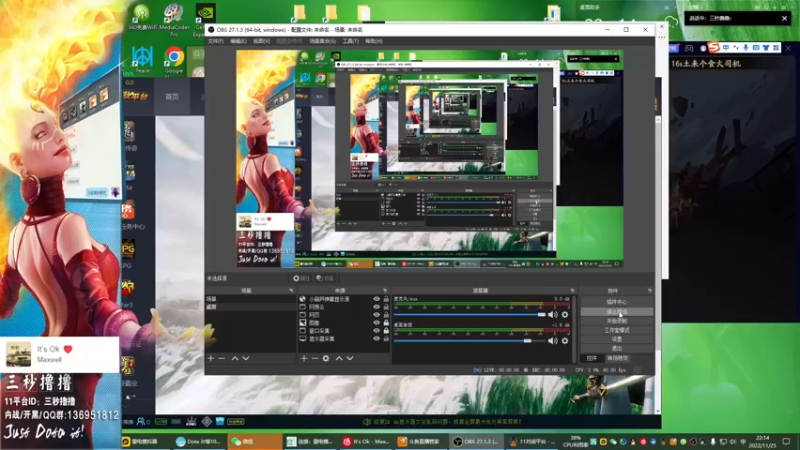
Task: Open the 编辑(E) menu
Action: click(238, 41)
